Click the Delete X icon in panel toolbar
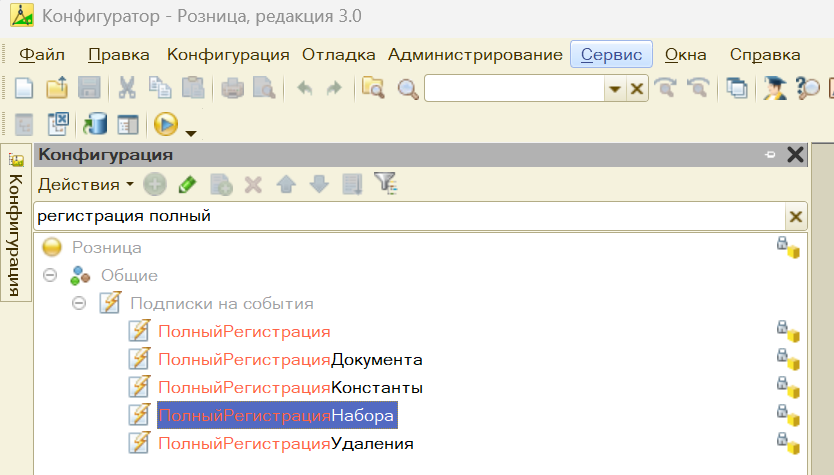This screenshot has height=475, width=834. 253,185
